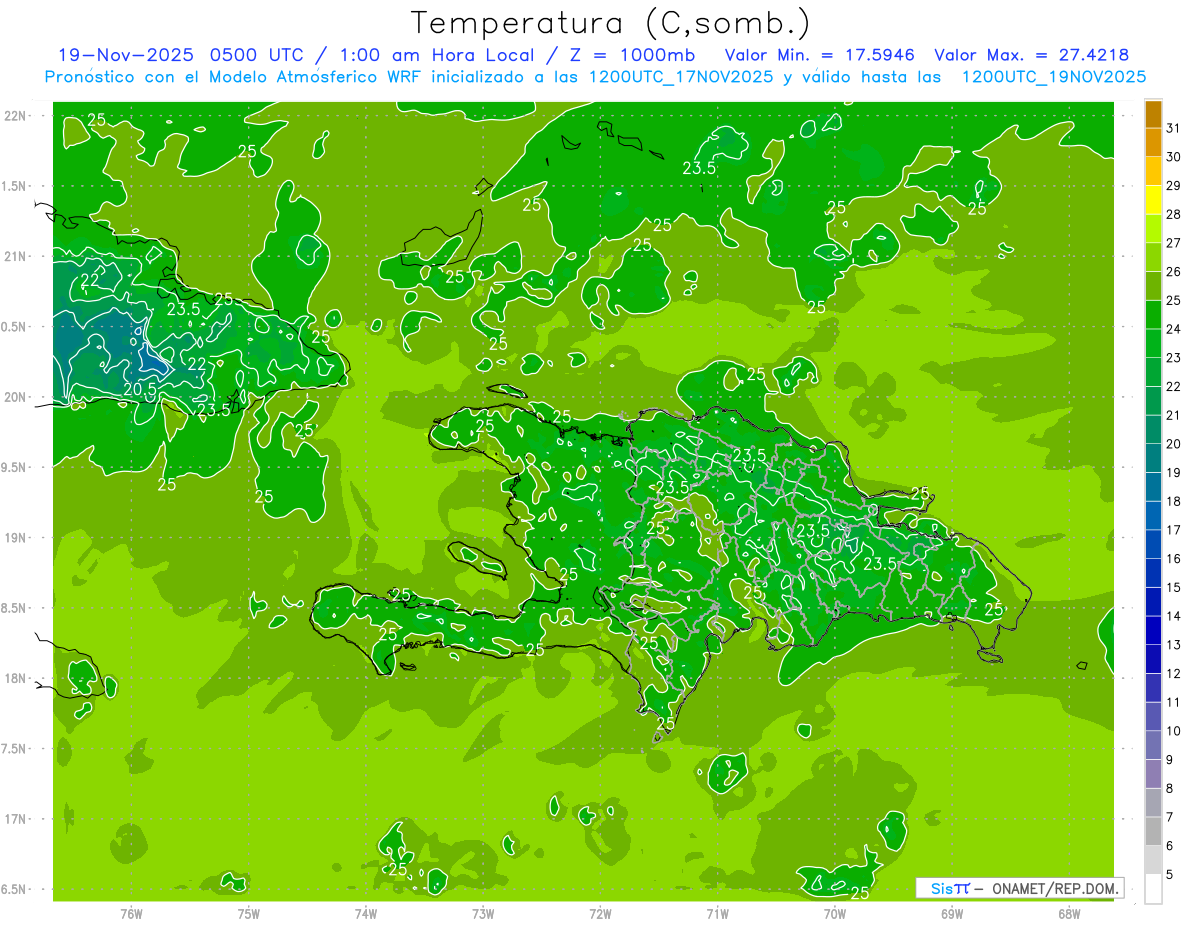
Task: Click the legend value "7" on the color scale
Action: click(x=1170, y=817)
